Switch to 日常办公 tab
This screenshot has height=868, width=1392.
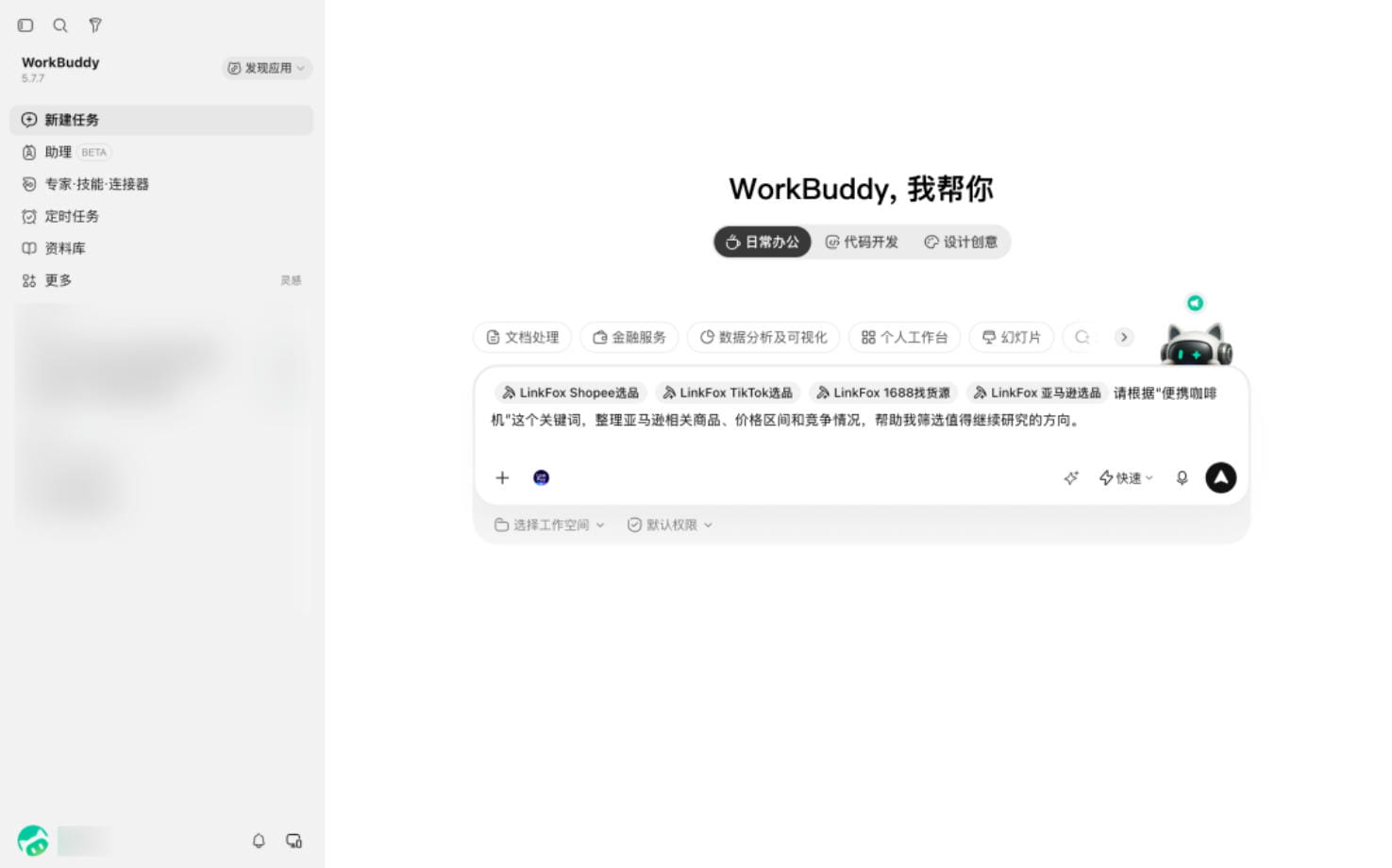pyautogui.click(x=763, y=242)
